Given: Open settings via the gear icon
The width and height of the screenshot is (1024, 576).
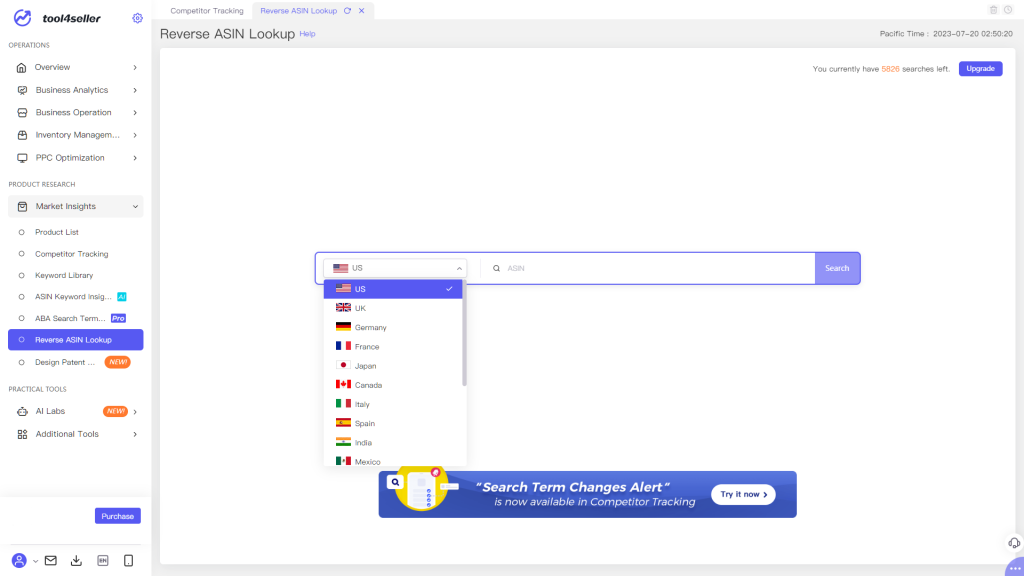Looking at the screenshot, I should pyautogui.click(x=137, y=18).
